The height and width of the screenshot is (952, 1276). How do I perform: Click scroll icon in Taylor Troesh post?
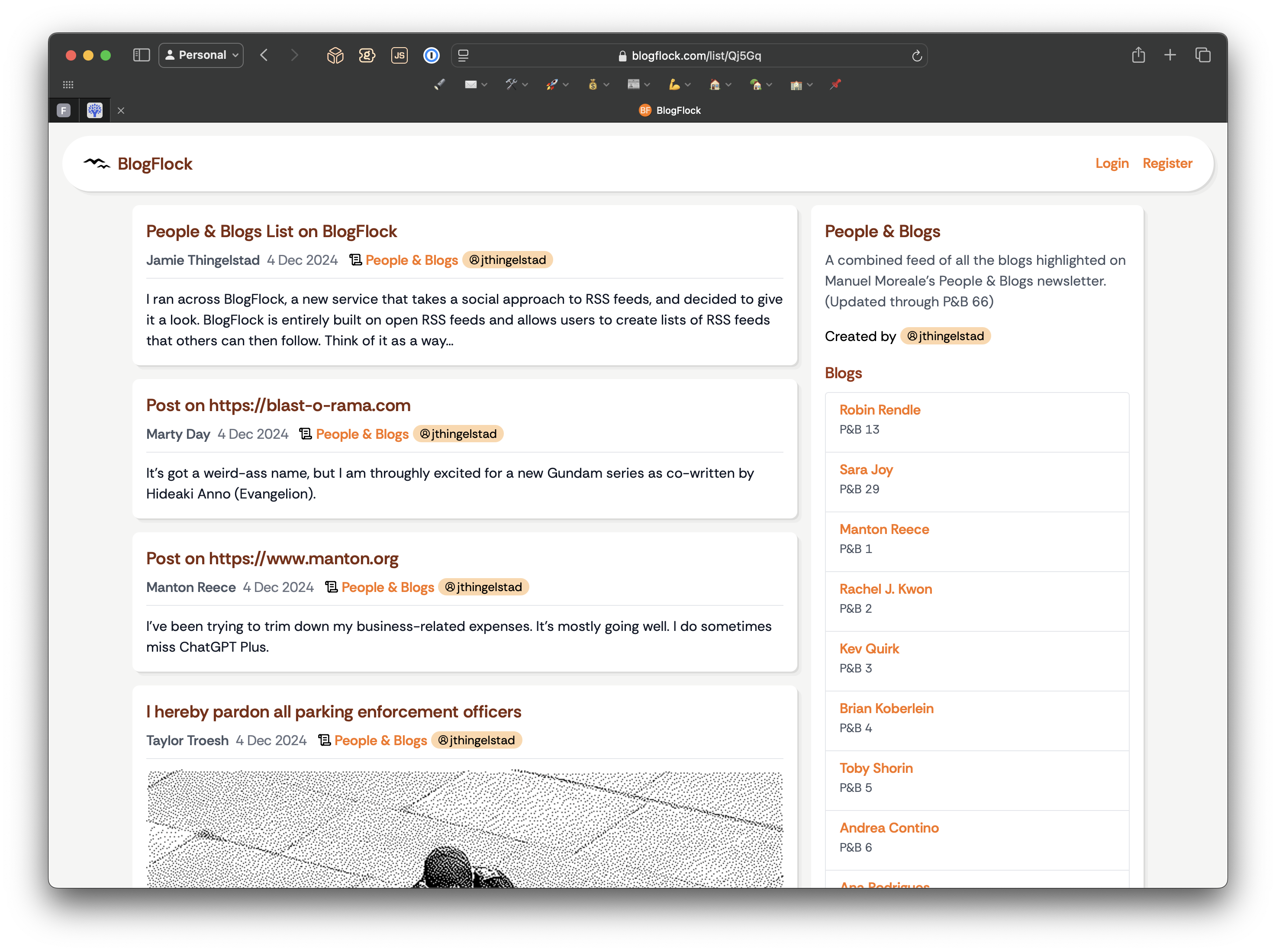click(x=325, y=740)
